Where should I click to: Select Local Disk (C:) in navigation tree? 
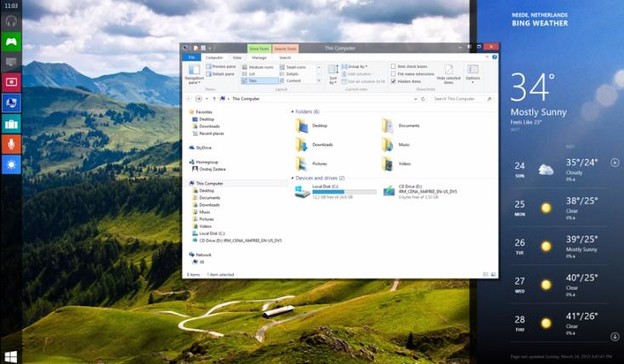click(209, 234)
